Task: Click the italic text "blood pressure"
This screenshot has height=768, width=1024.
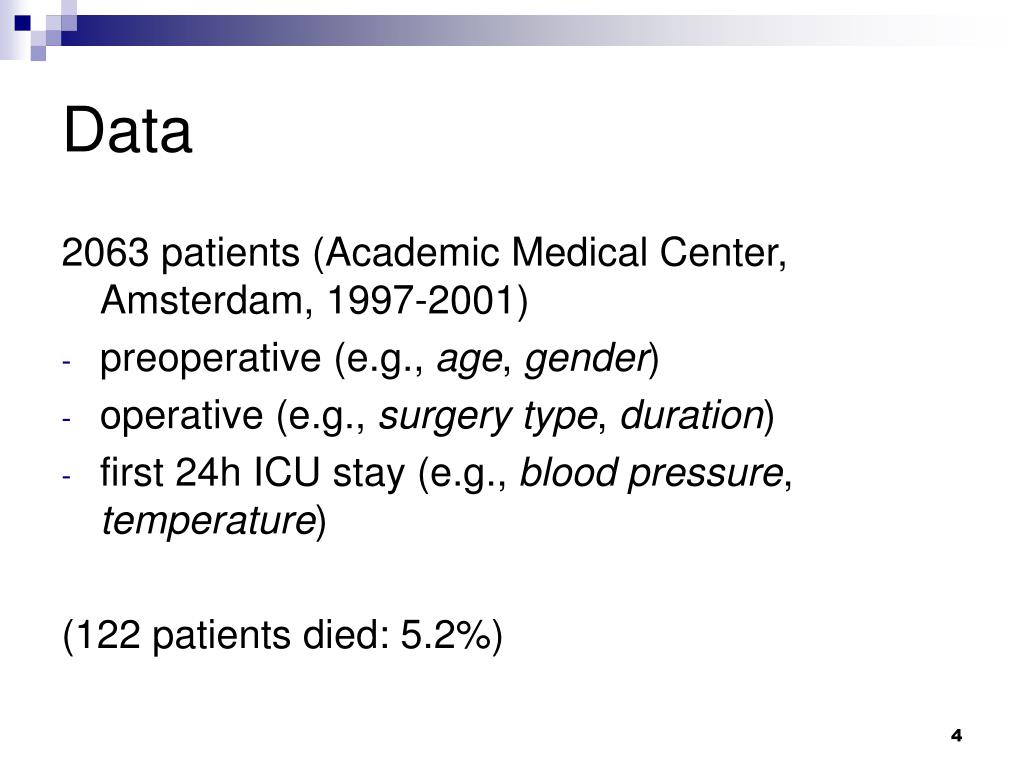Action: tap(651, 474)
